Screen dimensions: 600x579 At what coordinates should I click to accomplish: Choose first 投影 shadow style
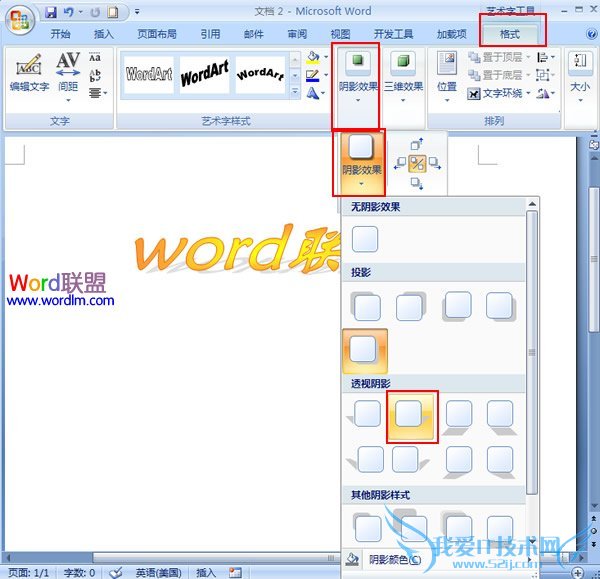pos(366,306)
